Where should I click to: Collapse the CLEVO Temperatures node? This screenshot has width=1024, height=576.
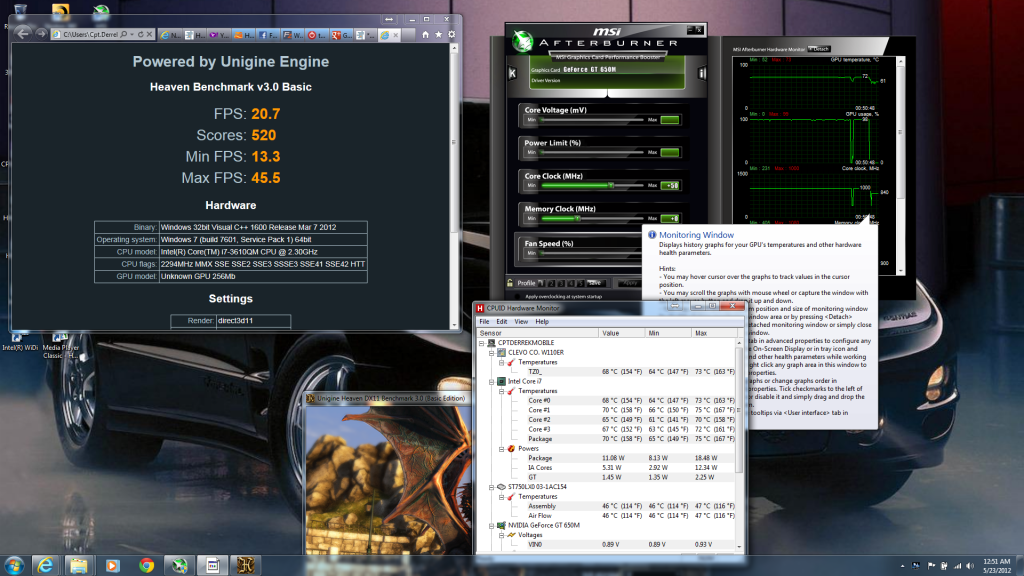502,362
